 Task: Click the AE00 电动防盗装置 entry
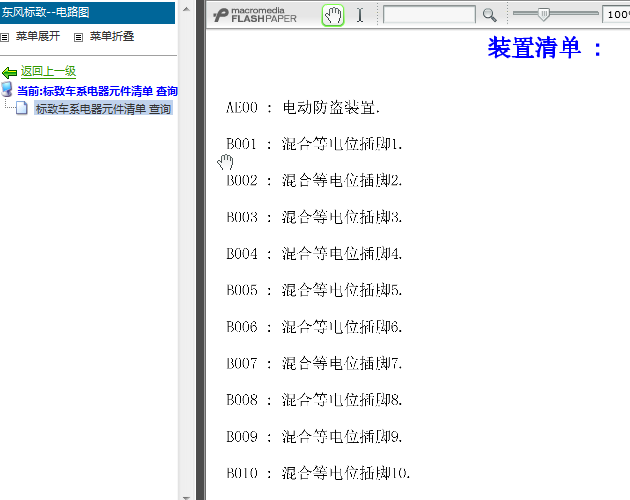pyautogui.click(x=303, y=108)
